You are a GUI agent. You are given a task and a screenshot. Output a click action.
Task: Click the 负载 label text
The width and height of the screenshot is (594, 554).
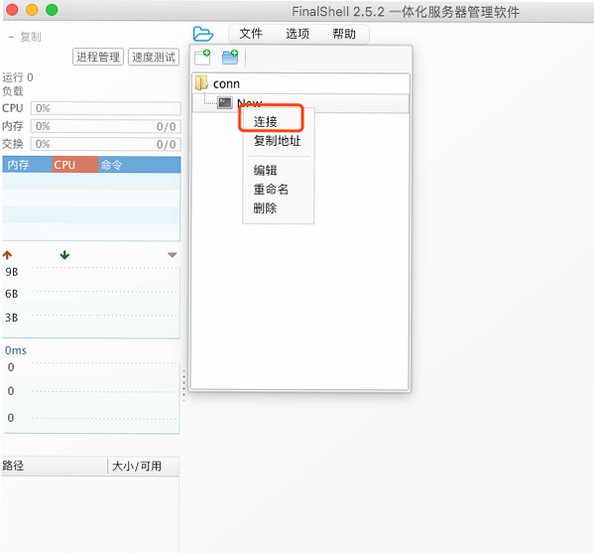pyautogui.click(x=13, y=91)
